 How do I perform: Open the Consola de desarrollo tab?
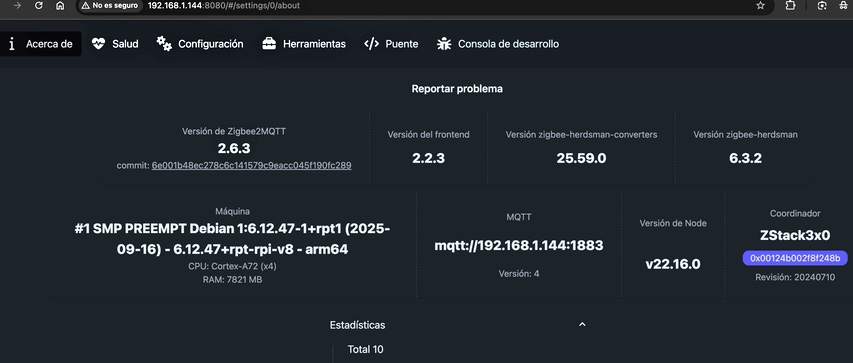click(498, 44)
